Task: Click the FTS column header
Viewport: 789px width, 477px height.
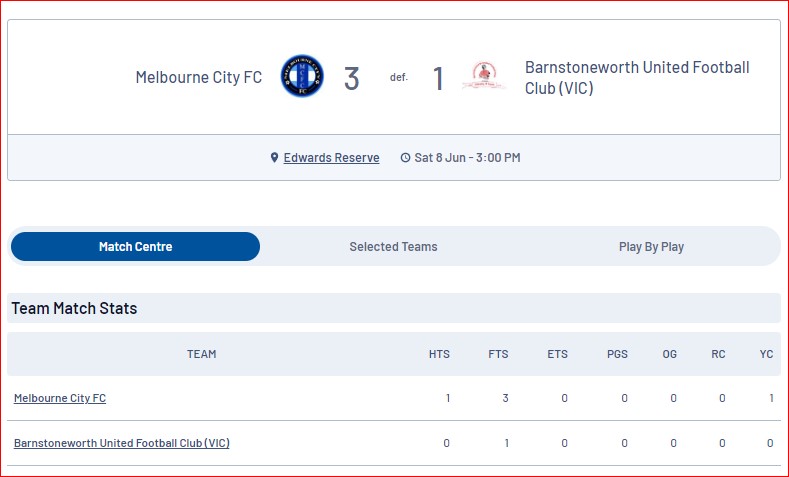Action: click(x=498, y=354)
